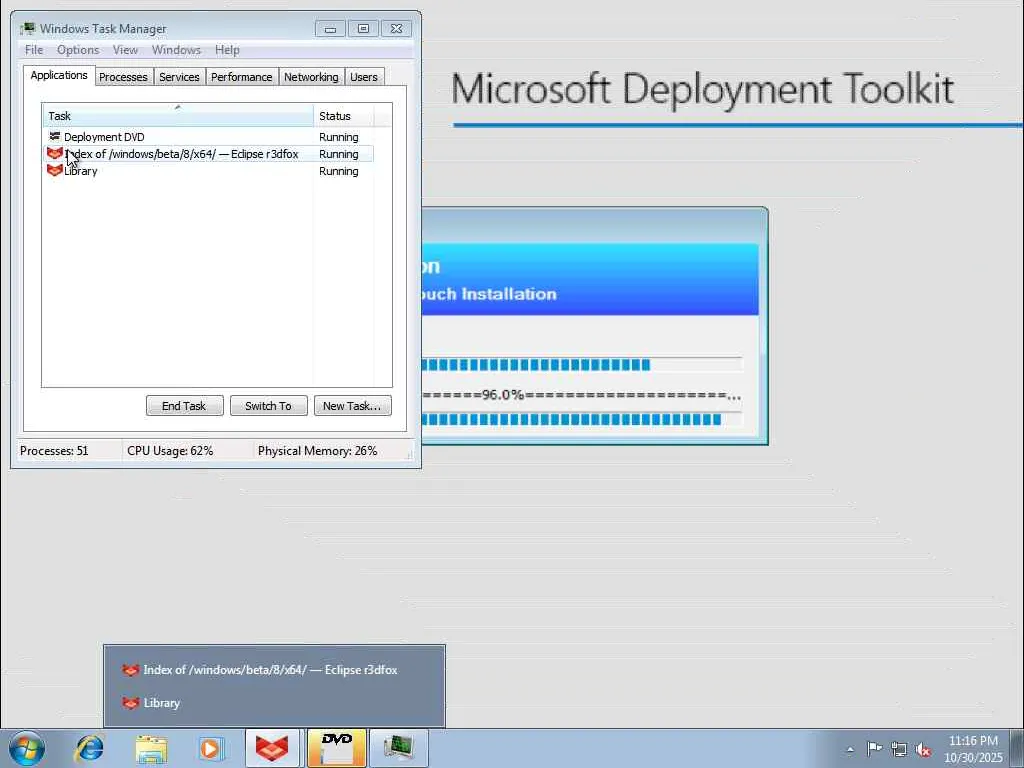Select the Library task row text

pyautogui.click(x=81, y=171)
